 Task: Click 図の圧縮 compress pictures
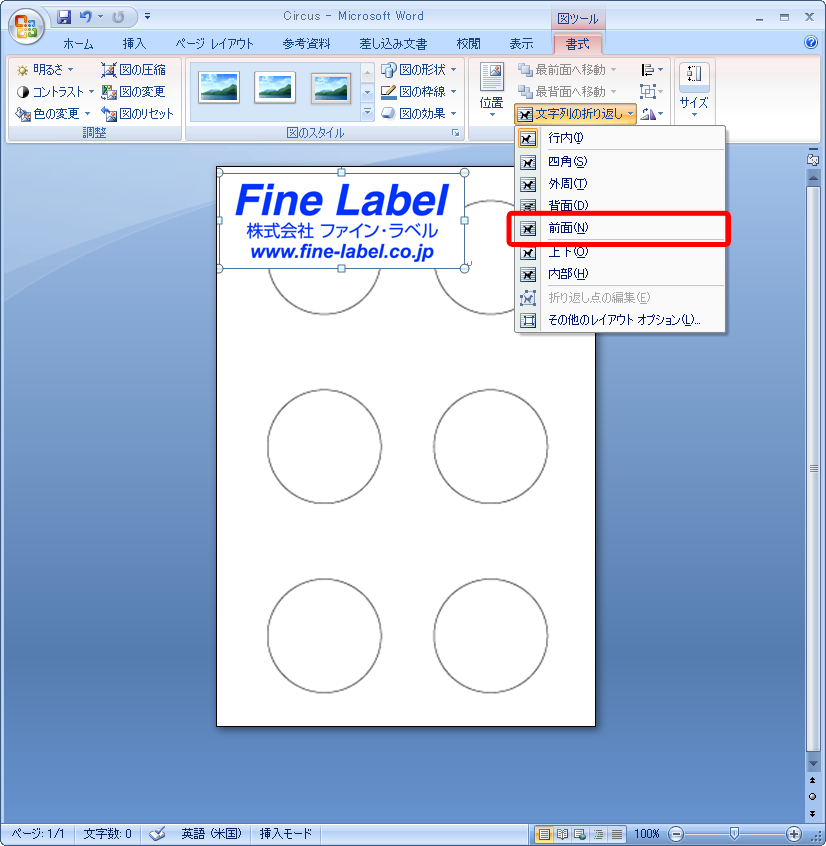click(x=133, y=70)
